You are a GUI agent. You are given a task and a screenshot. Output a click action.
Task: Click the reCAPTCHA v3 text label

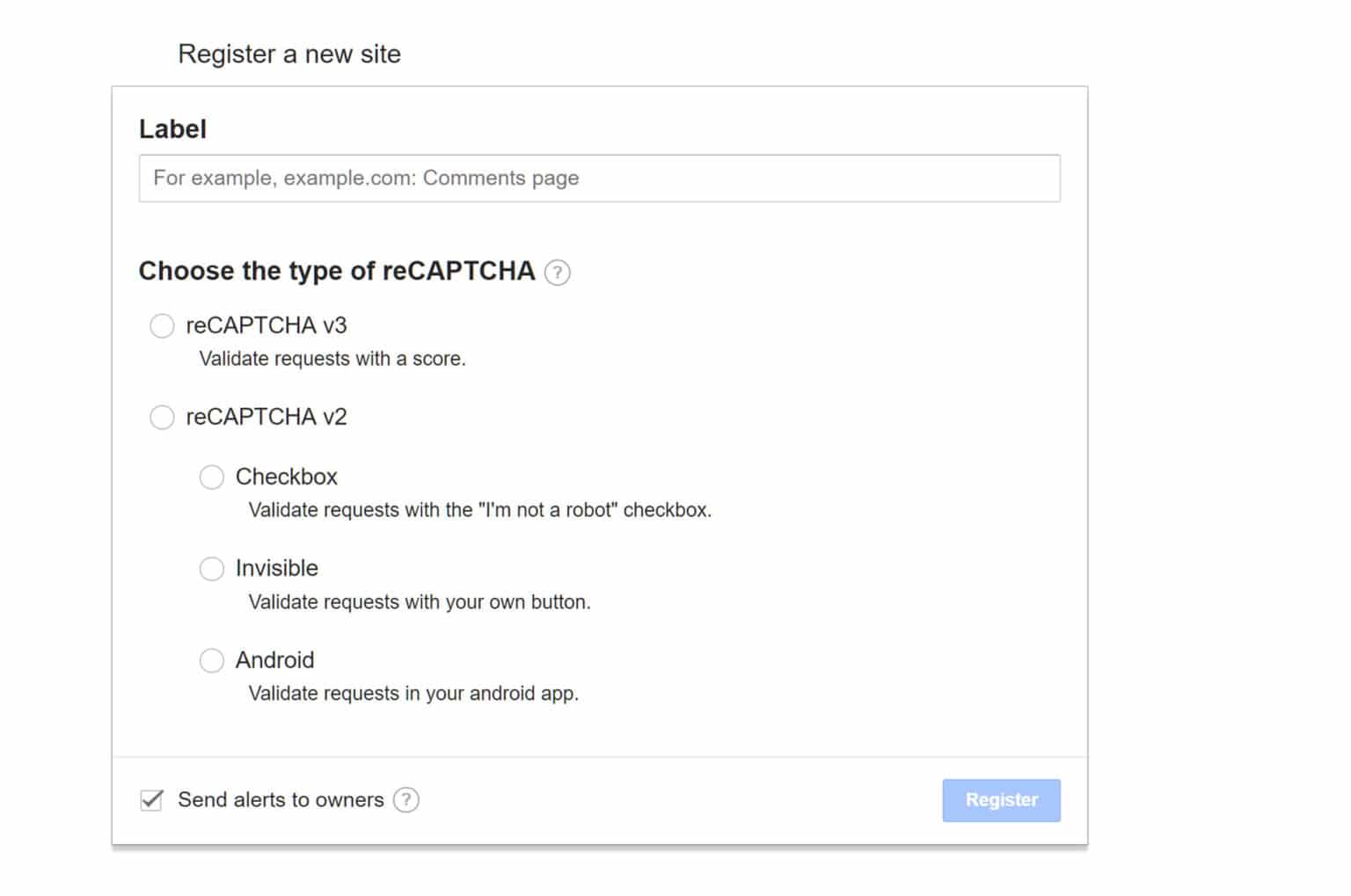(x=267, y=325)
